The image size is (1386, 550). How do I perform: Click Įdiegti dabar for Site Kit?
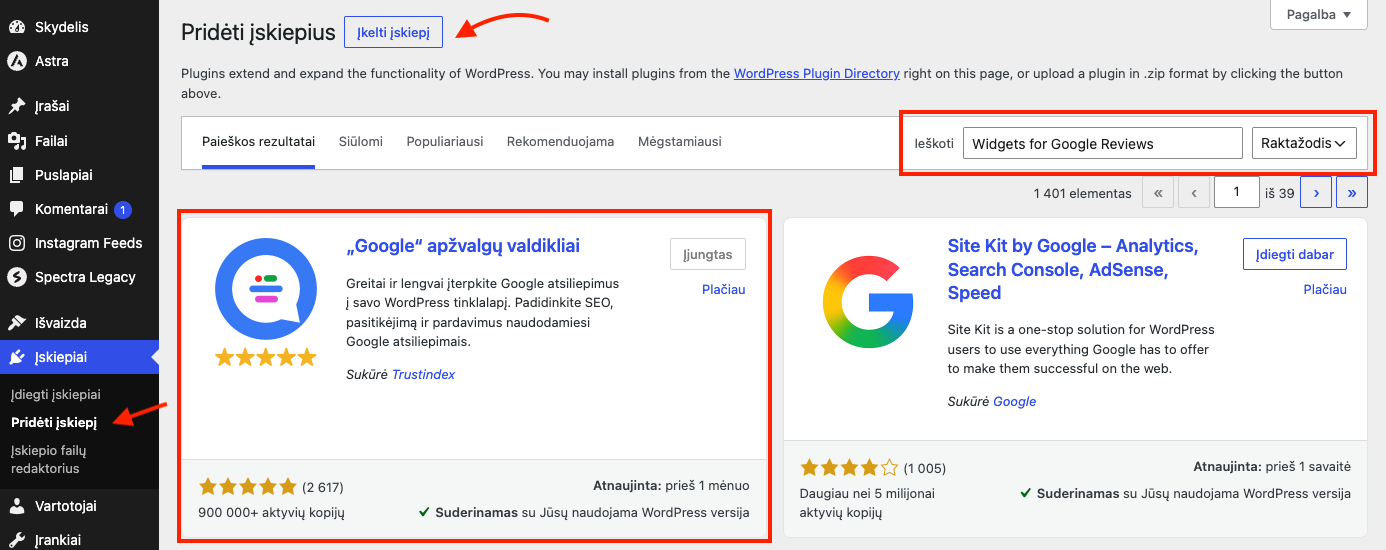[x=1295, y=254]
